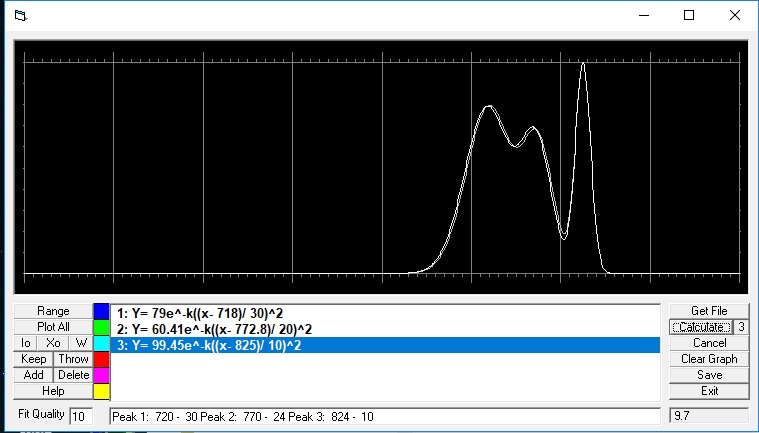Run the Calculate button
Viewport: 759px width, 433px height.
(701, 327)
